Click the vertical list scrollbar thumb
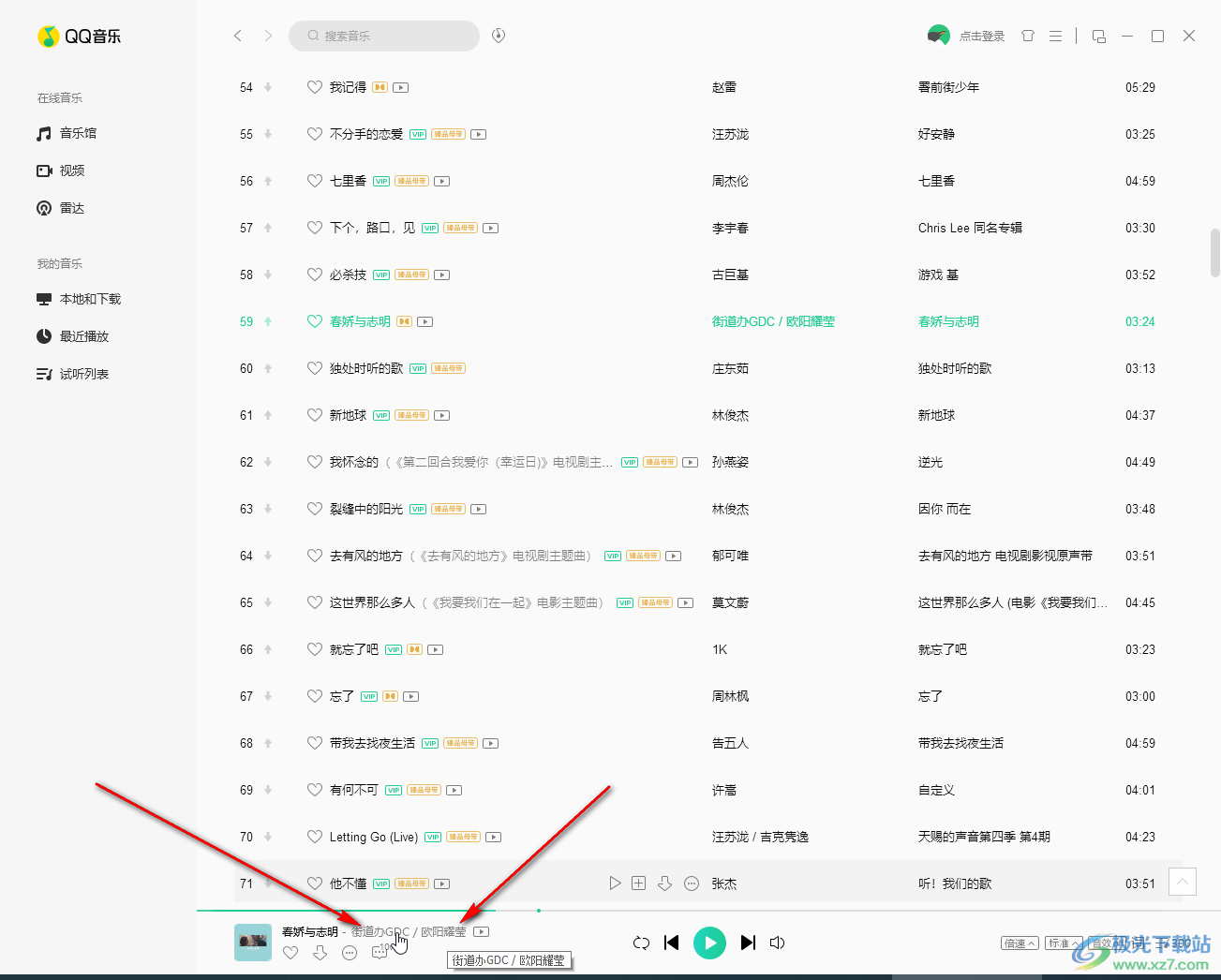The width and height of the screenshot is (1221, 980). [1215, 252]
